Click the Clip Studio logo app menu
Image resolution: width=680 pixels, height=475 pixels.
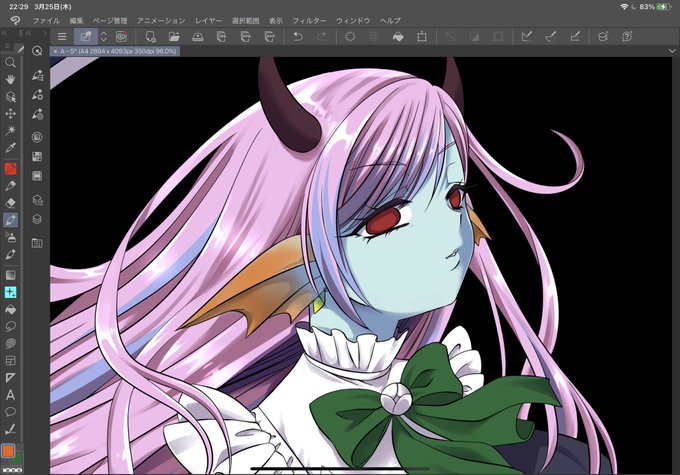[x=15, y=20]
